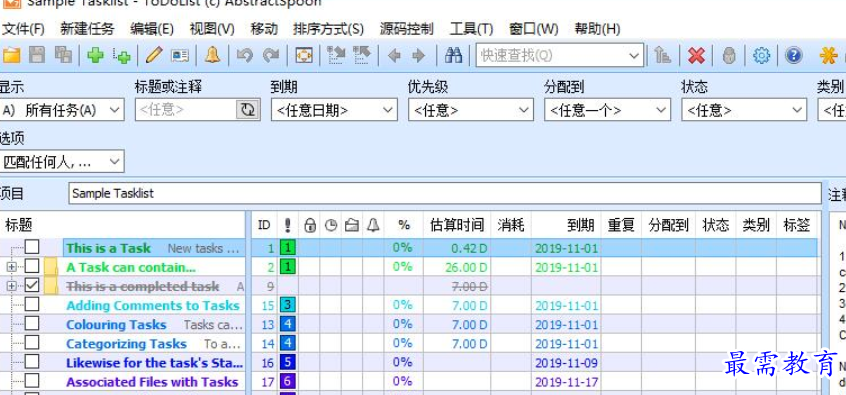The image size is (846, 395).
Task: Click the bell reminder column header
Action: click(373, 225)
